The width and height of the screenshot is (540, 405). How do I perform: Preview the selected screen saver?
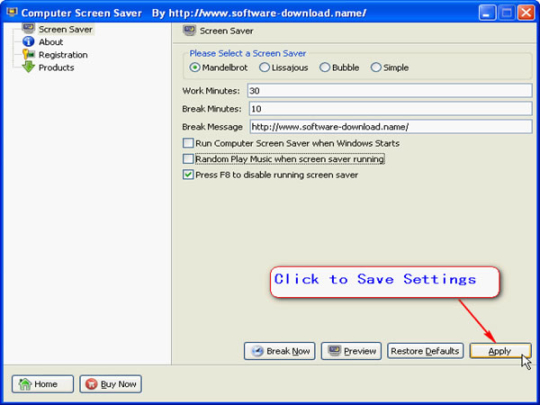coord(351,351)
